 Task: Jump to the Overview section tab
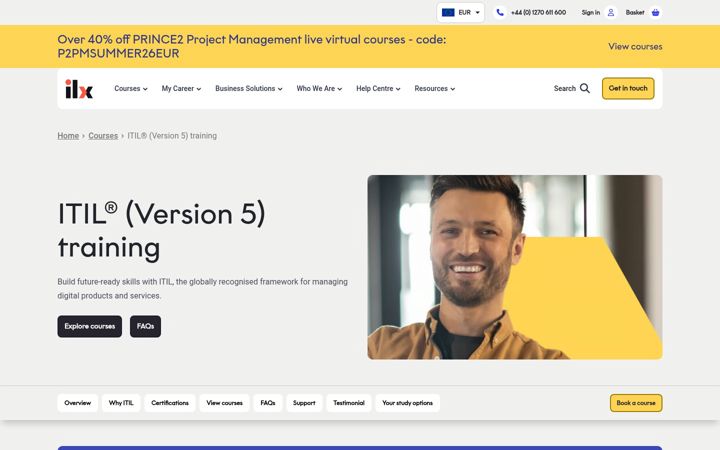[78, 403]
